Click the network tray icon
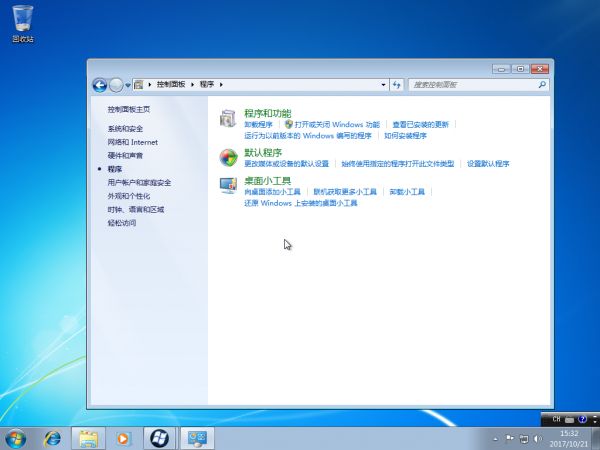 pyautogui.click(x=524, y=439)
